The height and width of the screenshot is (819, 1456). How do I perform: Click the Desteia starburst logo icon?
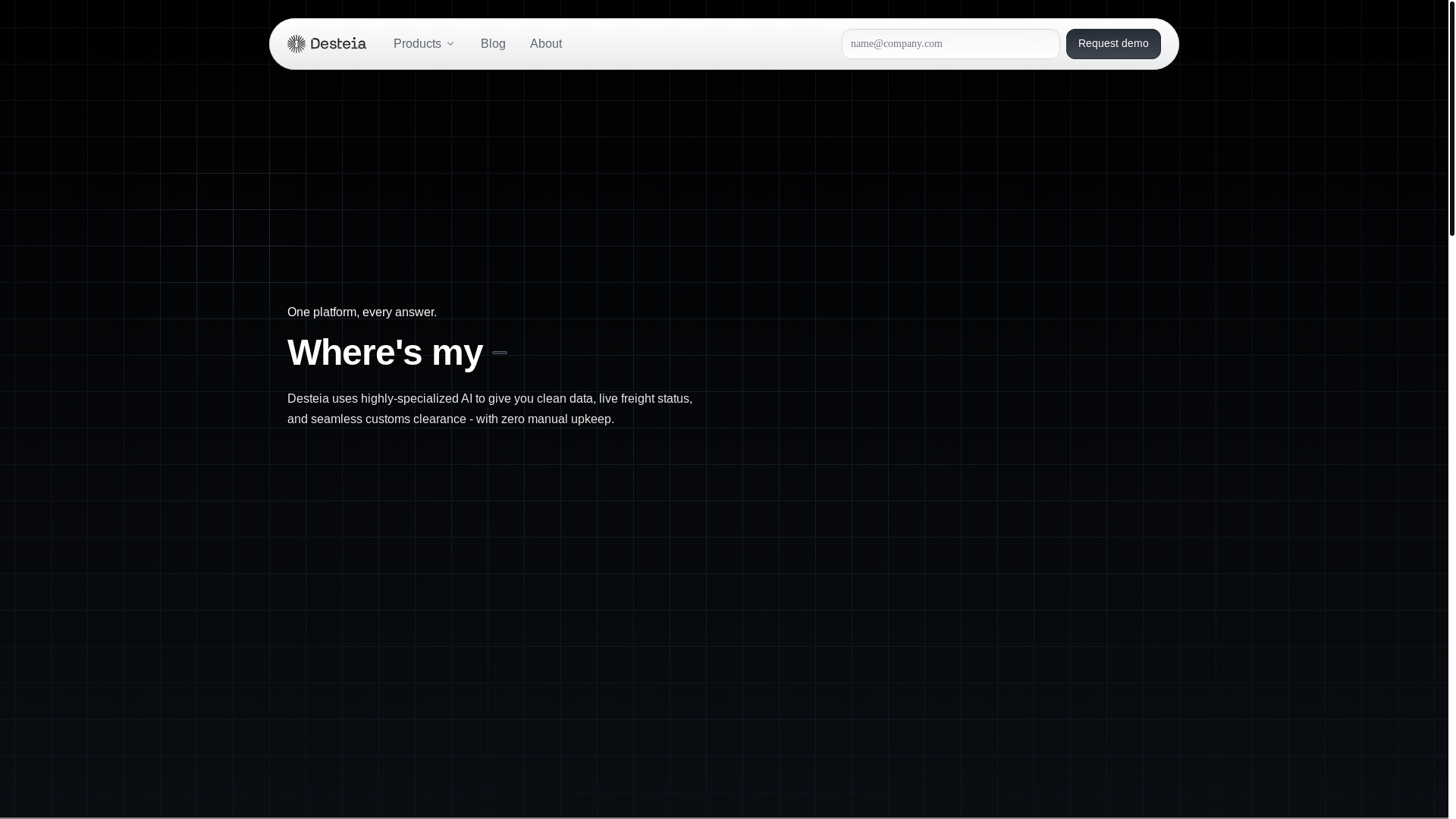[x=297, y=44]
